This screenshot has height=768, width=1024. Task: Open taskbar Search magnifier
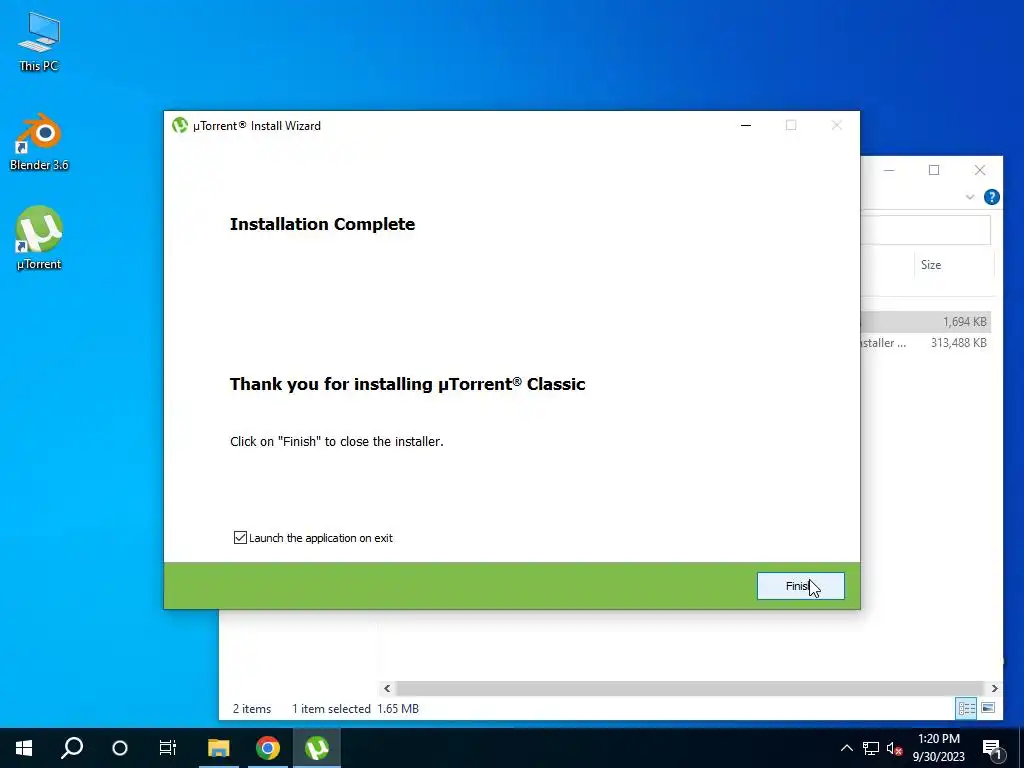[72, 748]
